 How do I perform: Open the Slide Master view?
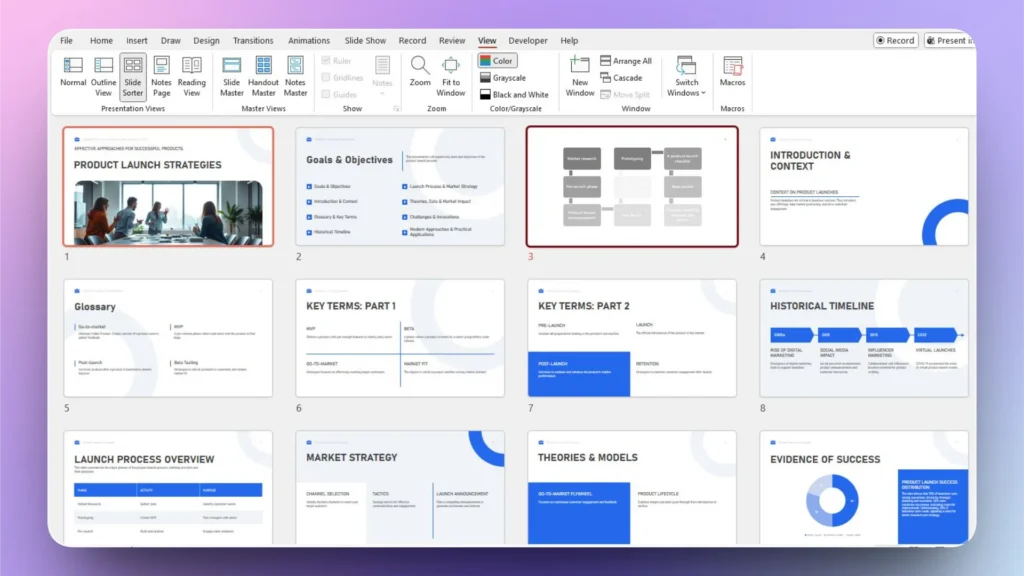coord(231,75)
